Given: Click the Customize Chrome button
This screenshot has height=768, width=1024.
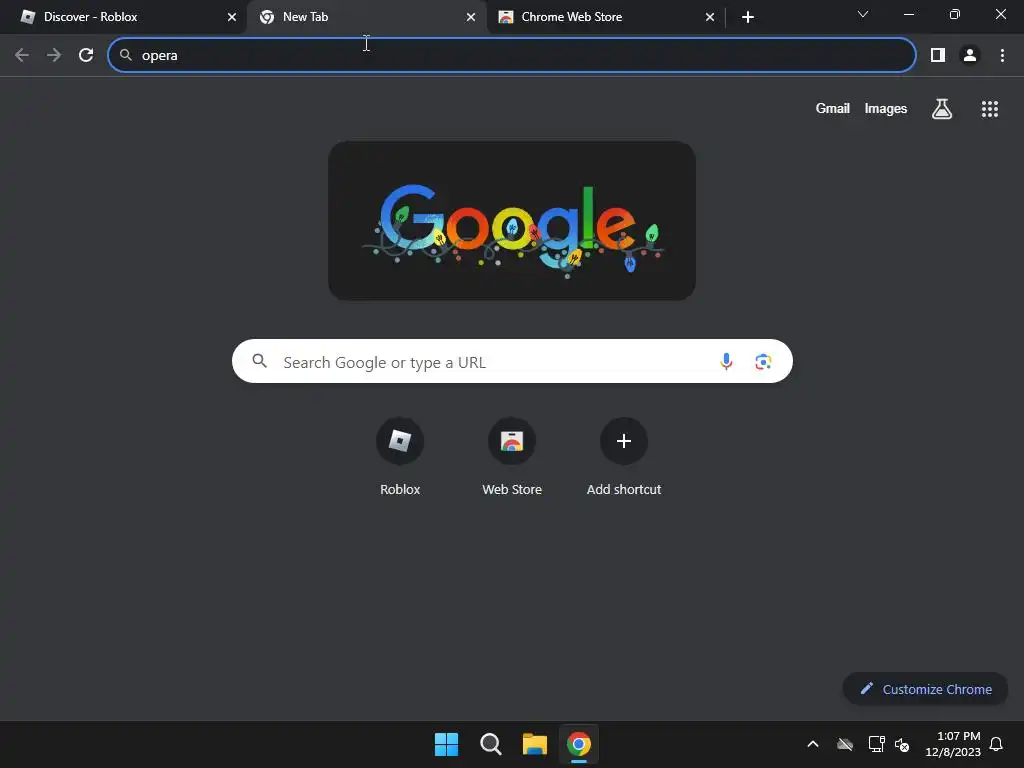Looking at the screenshot, I should (x=925, y=689).
